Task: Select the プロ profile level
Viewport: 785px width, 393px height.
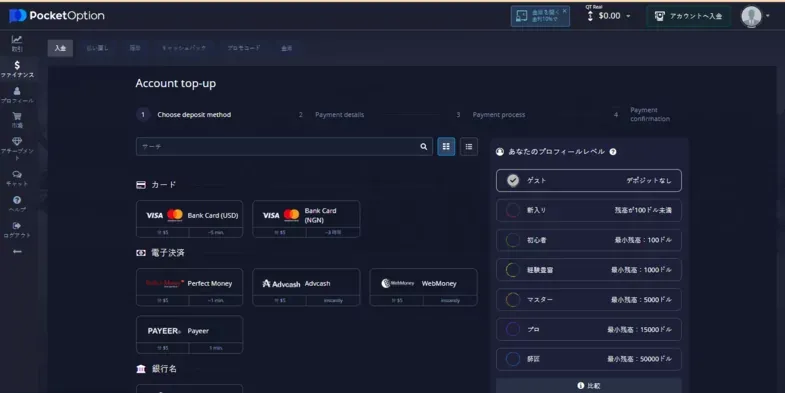Action: pyautogui.click(x=589, y=329)
